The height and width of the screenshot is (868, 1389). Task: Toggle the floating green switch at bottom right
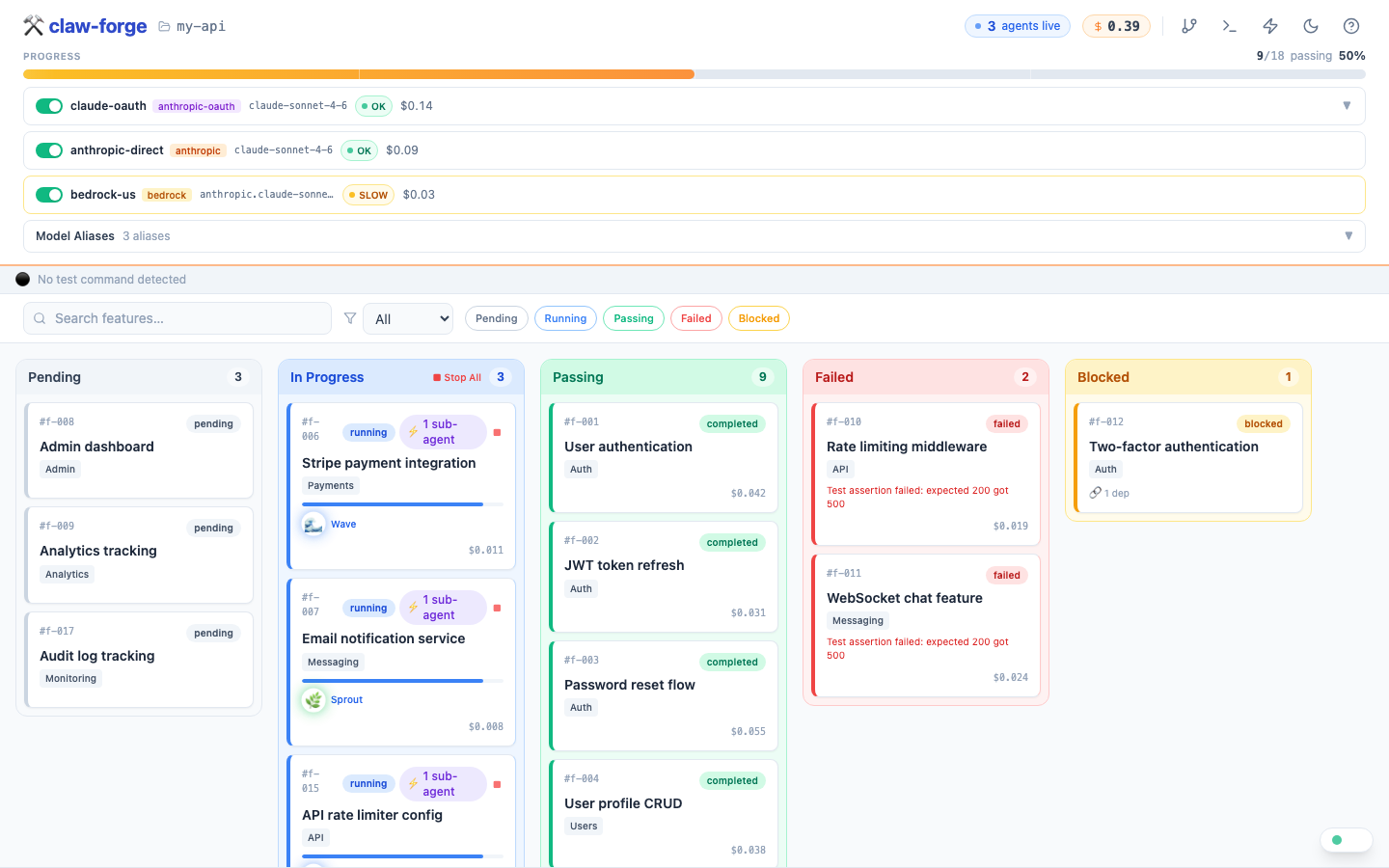tap(1347, 840)
